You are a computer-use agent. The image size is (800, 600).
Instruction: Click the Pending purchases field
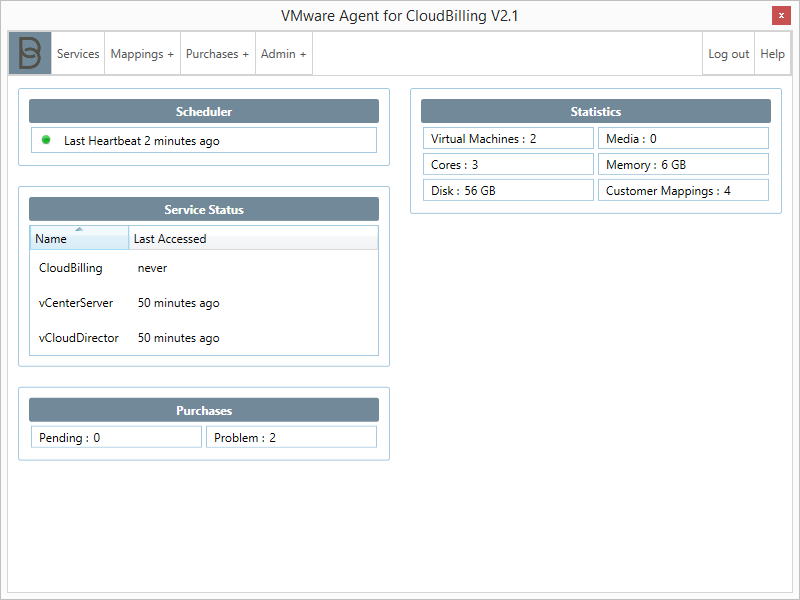(116, 436)
